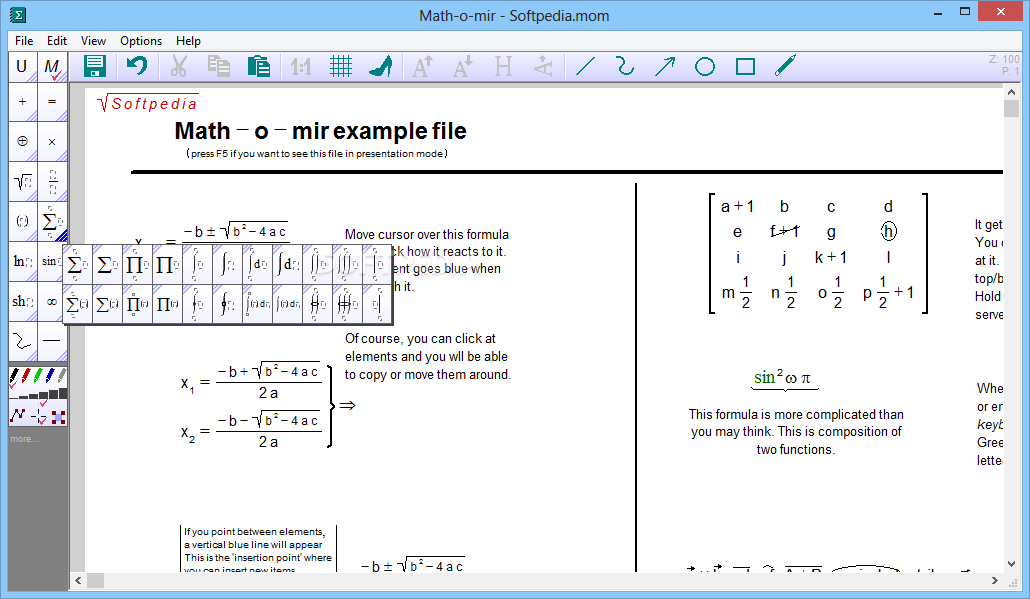This screenshot has height=599, width=1030.
Task: Click the Copy pages icon
Action: 218,66
